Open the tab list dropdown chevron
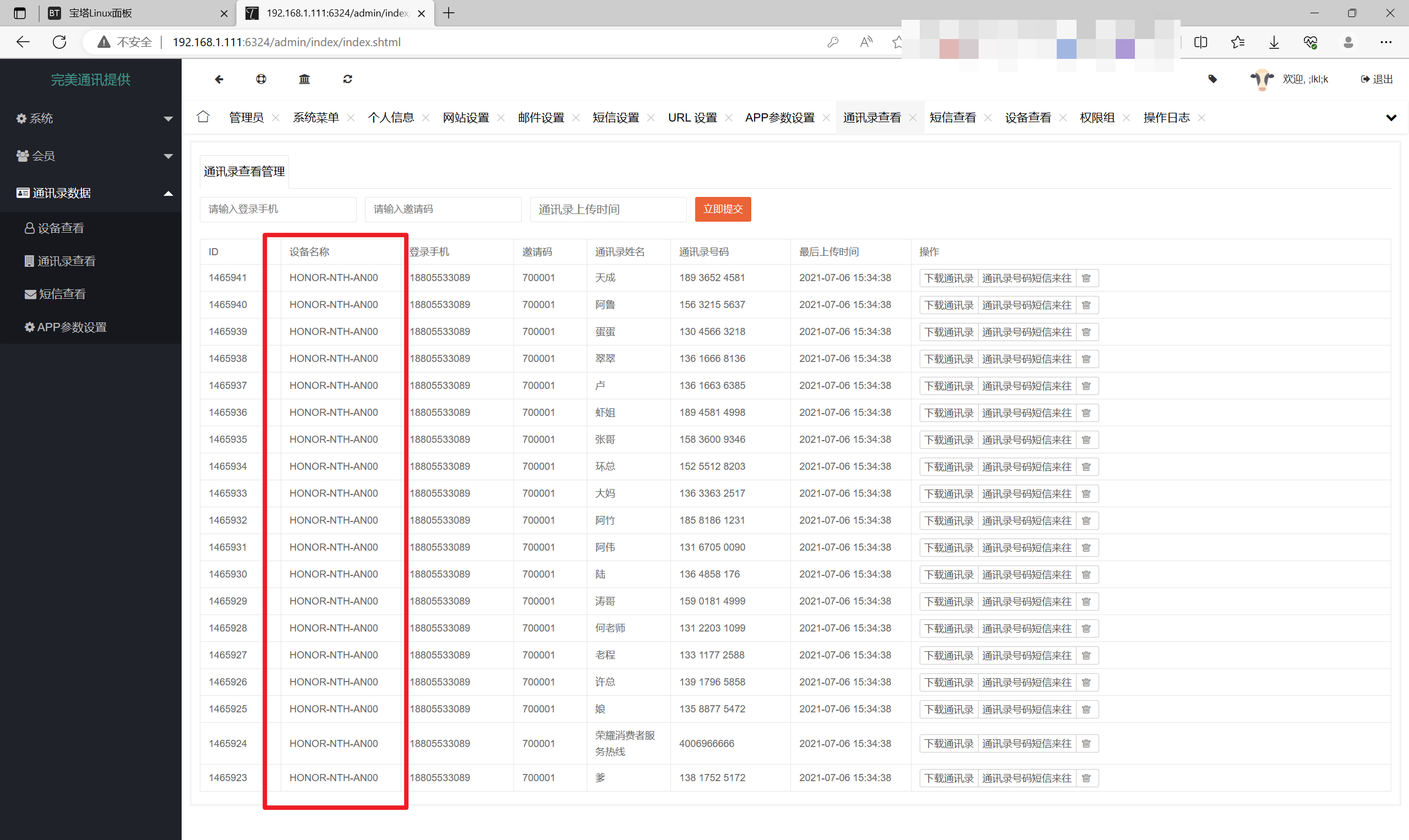 pos(1391,118)
